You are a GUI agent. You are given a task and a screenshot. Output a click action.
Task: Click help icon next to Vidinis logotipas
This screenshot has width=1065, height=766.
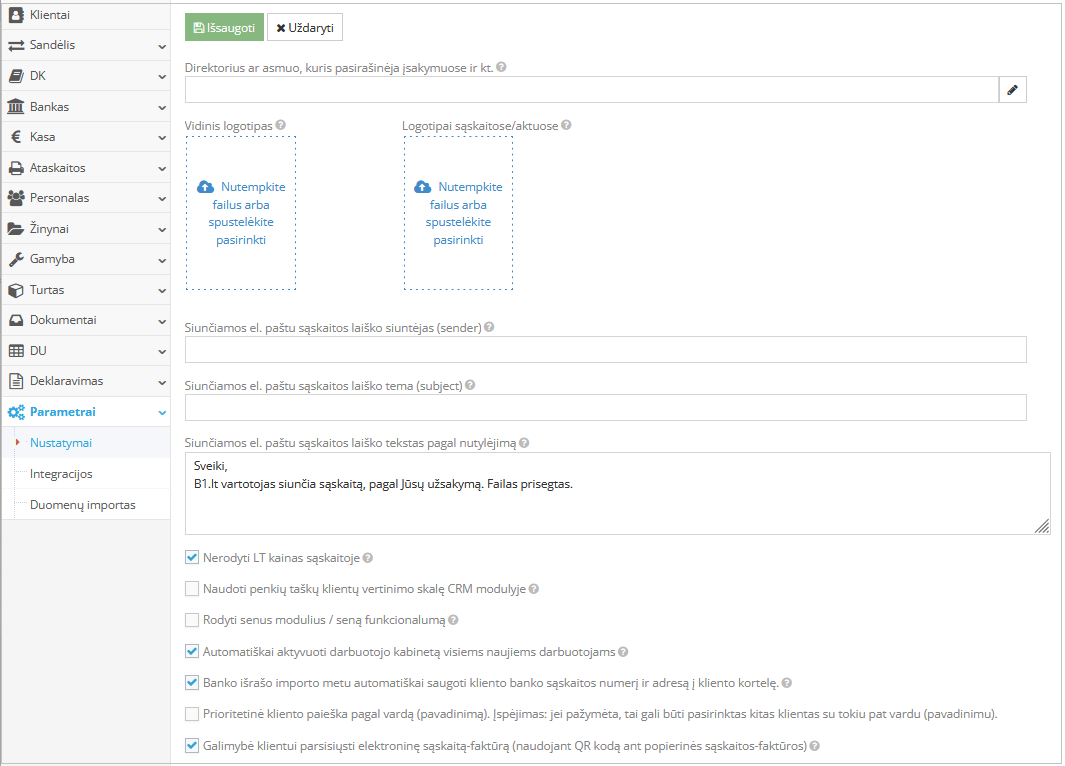(281, 126)
